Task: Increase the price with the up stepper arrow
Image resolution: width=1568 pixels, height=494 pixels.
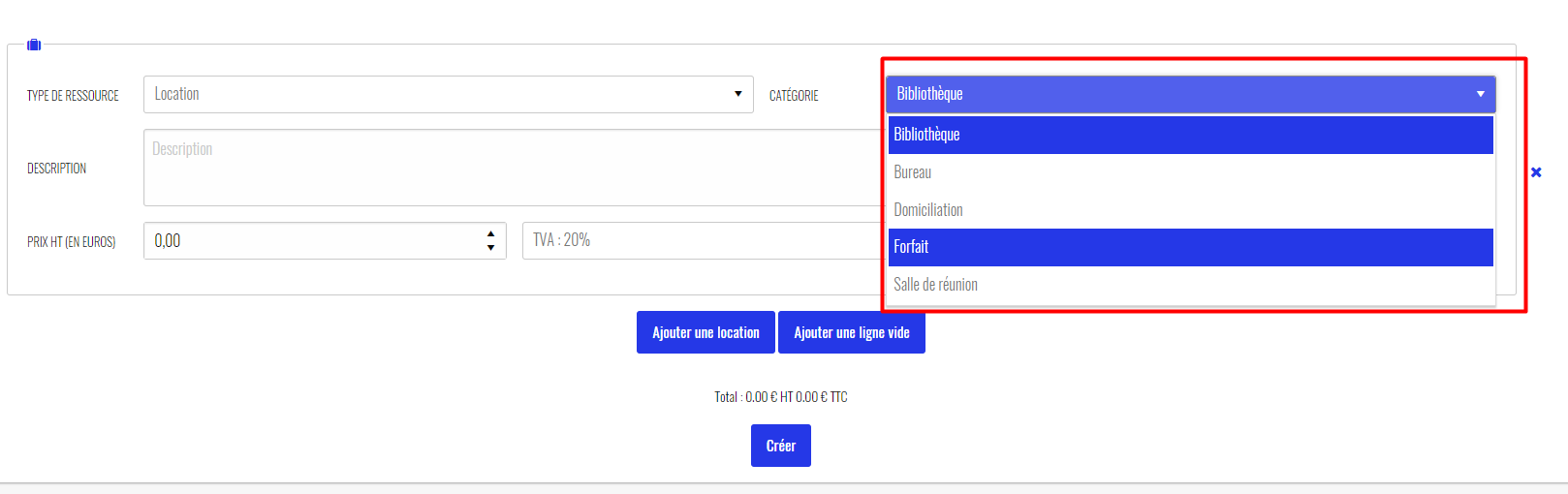Action: coord(490,233)
